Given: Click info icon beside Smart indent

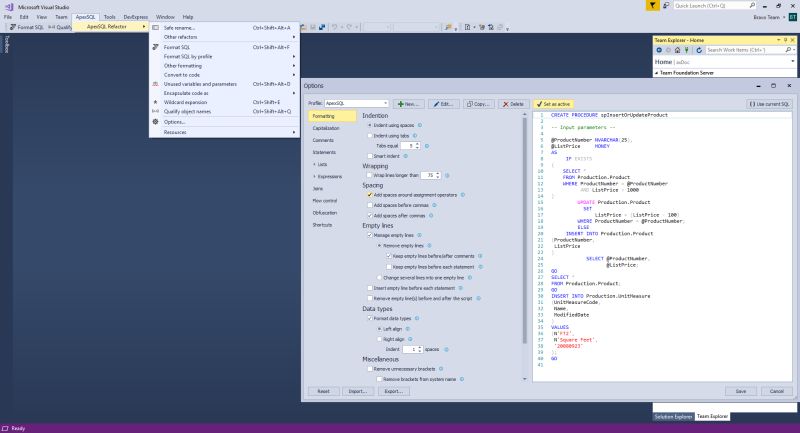Looking at the screenshot, I should coord(406,156).
